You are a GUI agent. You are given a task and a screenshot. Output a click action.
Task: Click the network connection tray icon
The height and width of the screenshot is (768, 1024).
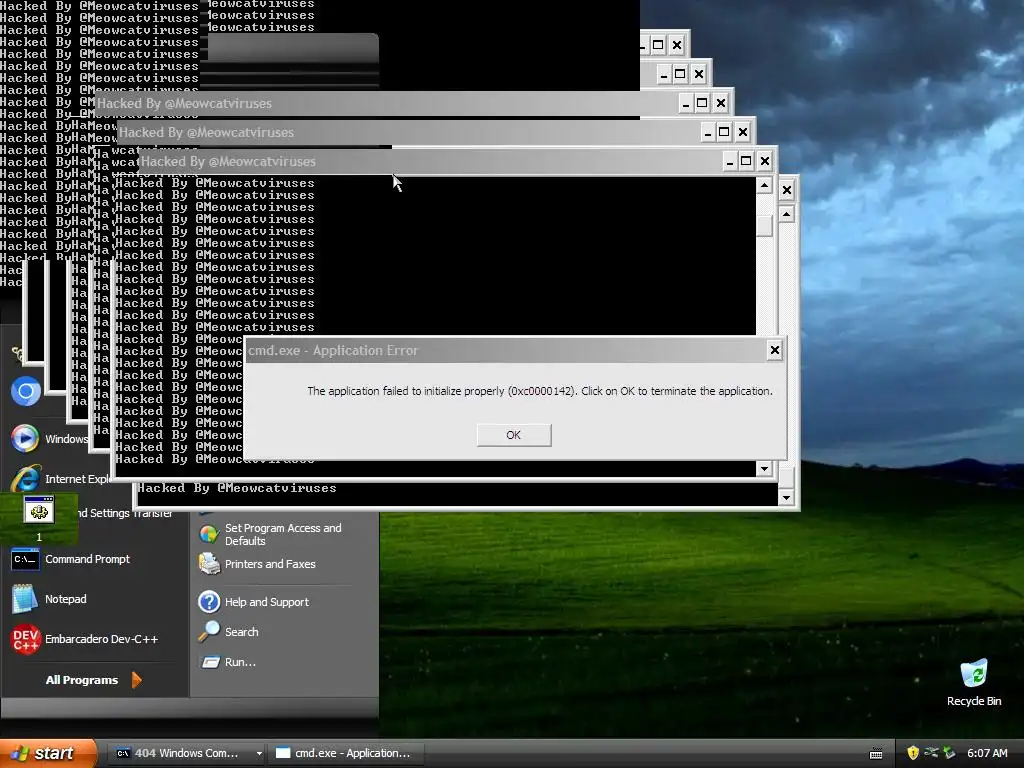pos(931,753)
